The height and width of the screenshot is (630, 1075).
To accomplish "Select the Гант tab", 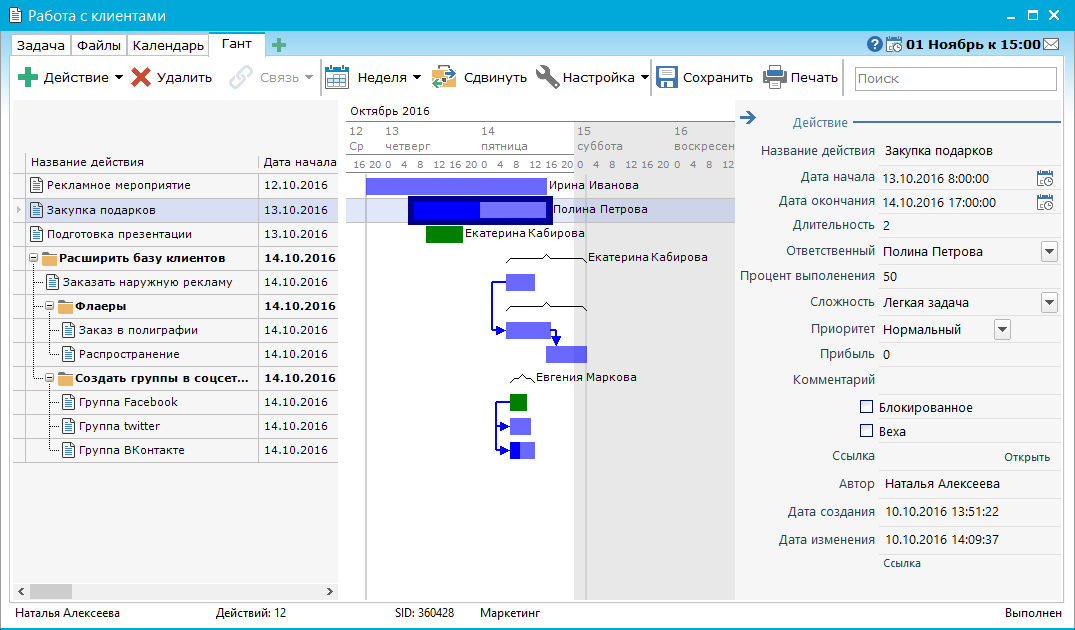I will 237,44.
